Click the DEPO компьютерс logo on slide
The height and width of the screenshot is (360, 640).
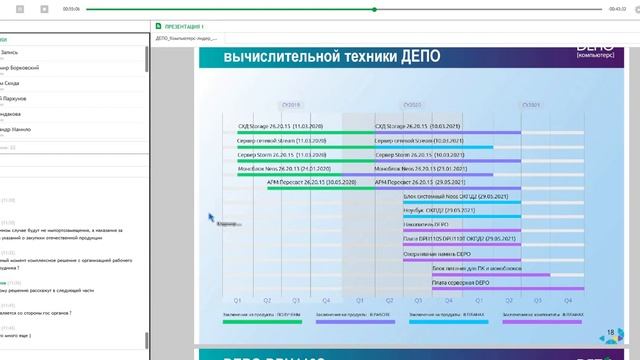(x=596, y=52)
